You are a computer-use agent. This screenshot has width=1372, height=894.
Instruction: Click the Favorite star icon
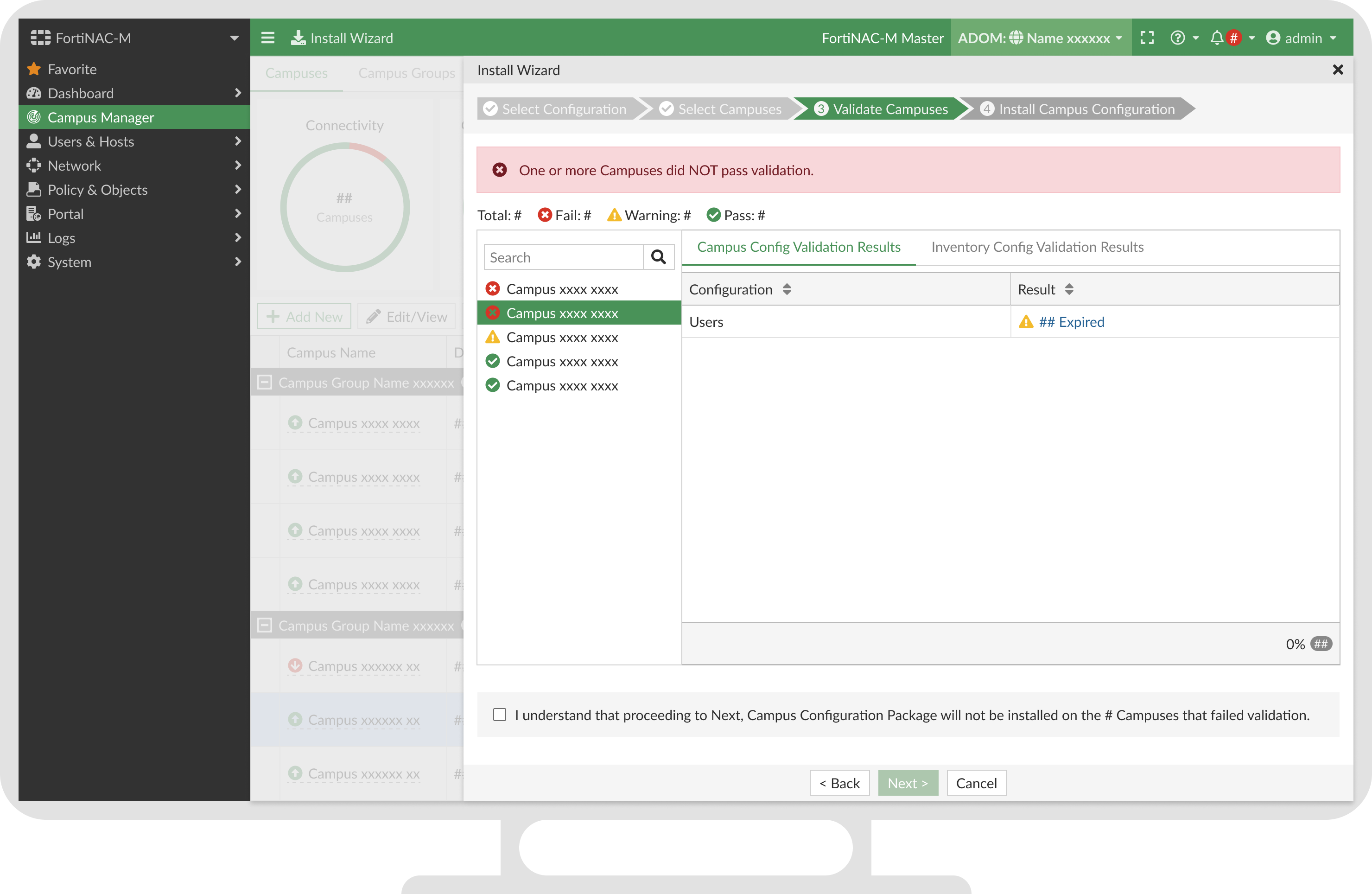pos(34,69)
